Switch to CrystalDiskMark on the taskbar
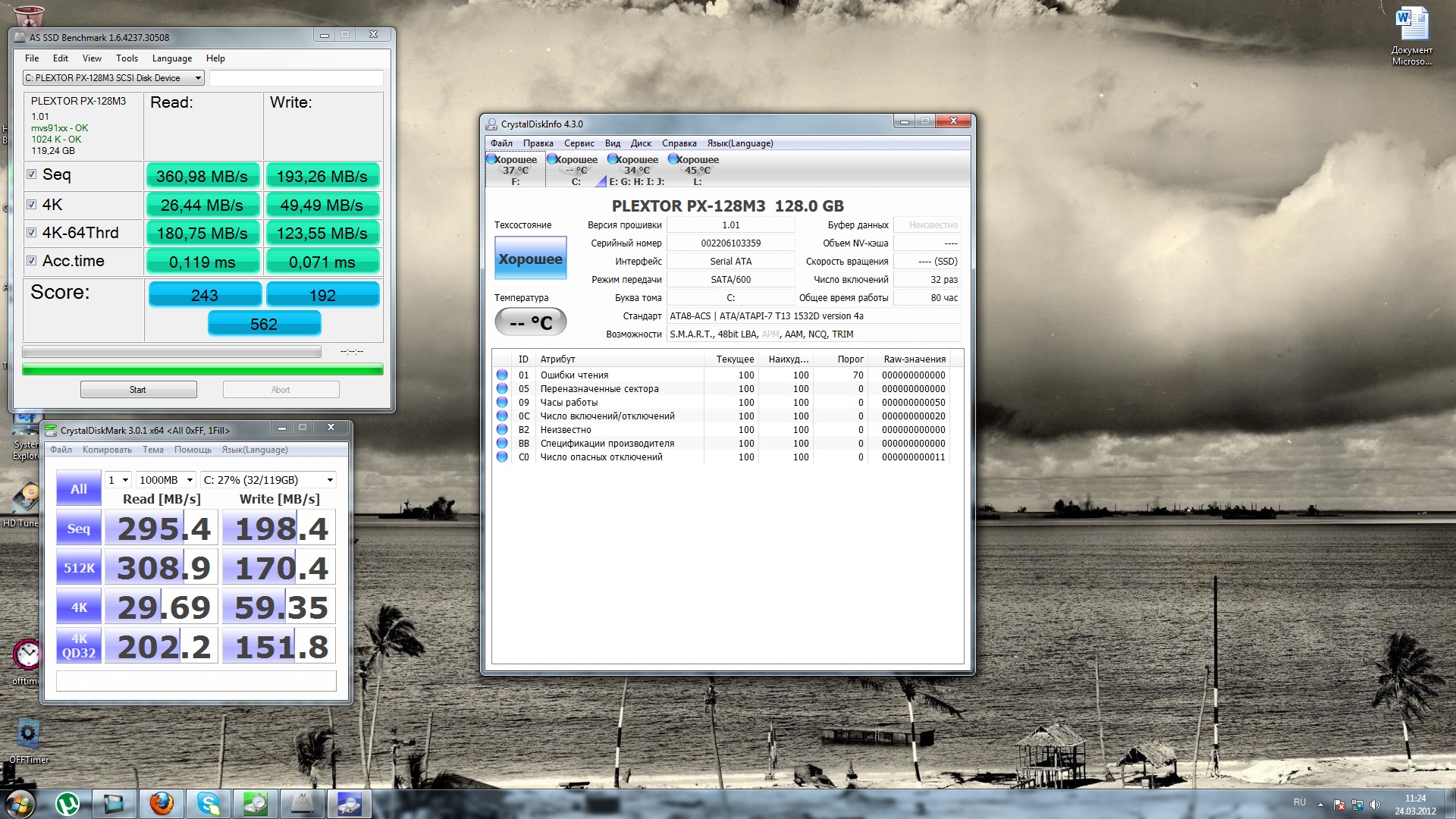 click(x=256, y=804)
